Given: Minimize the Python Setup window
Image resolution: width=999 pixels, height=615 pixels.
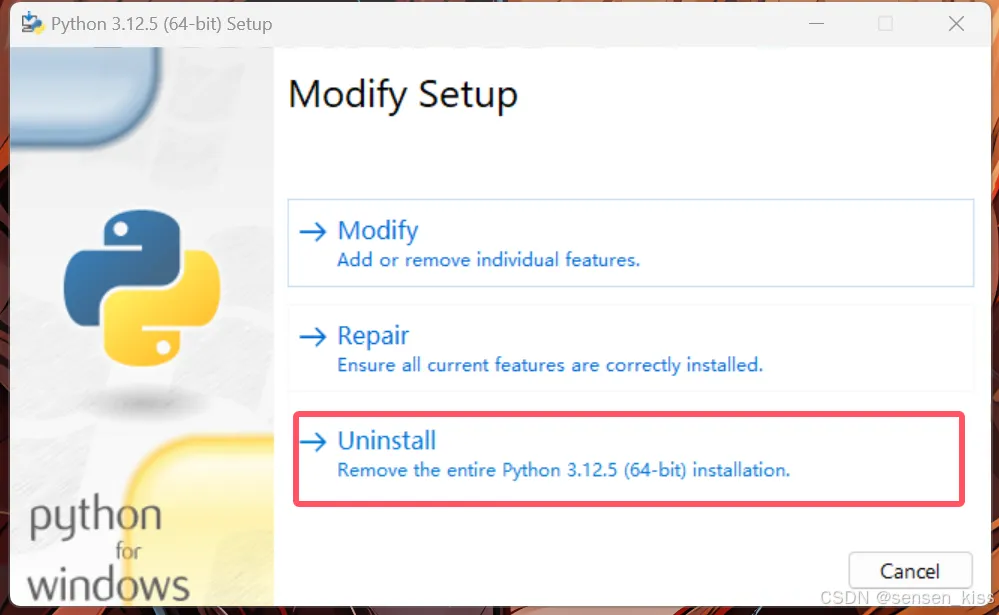Looking at the screenshot, I should click(814, 24).
